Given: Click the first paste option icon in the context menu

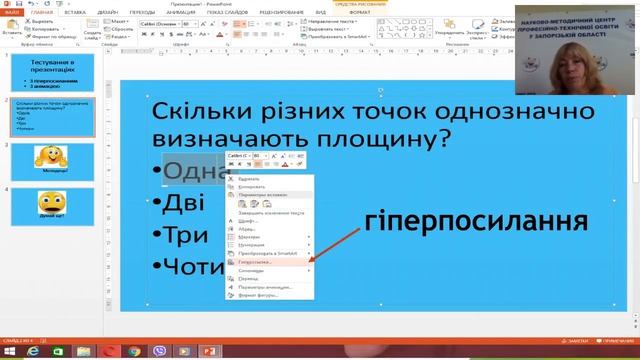Looking at the screenshot, I should pyautogui.click(x=242, y=204).
